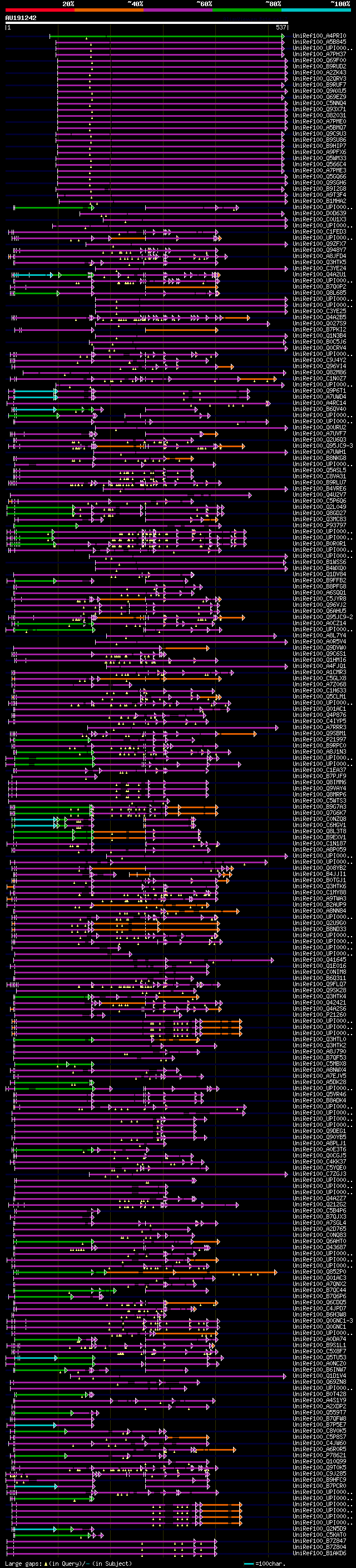Open hit UniRef100_Q4A2B5
The height and width of the screenshot is (1568, 356).
click(319, 317)
